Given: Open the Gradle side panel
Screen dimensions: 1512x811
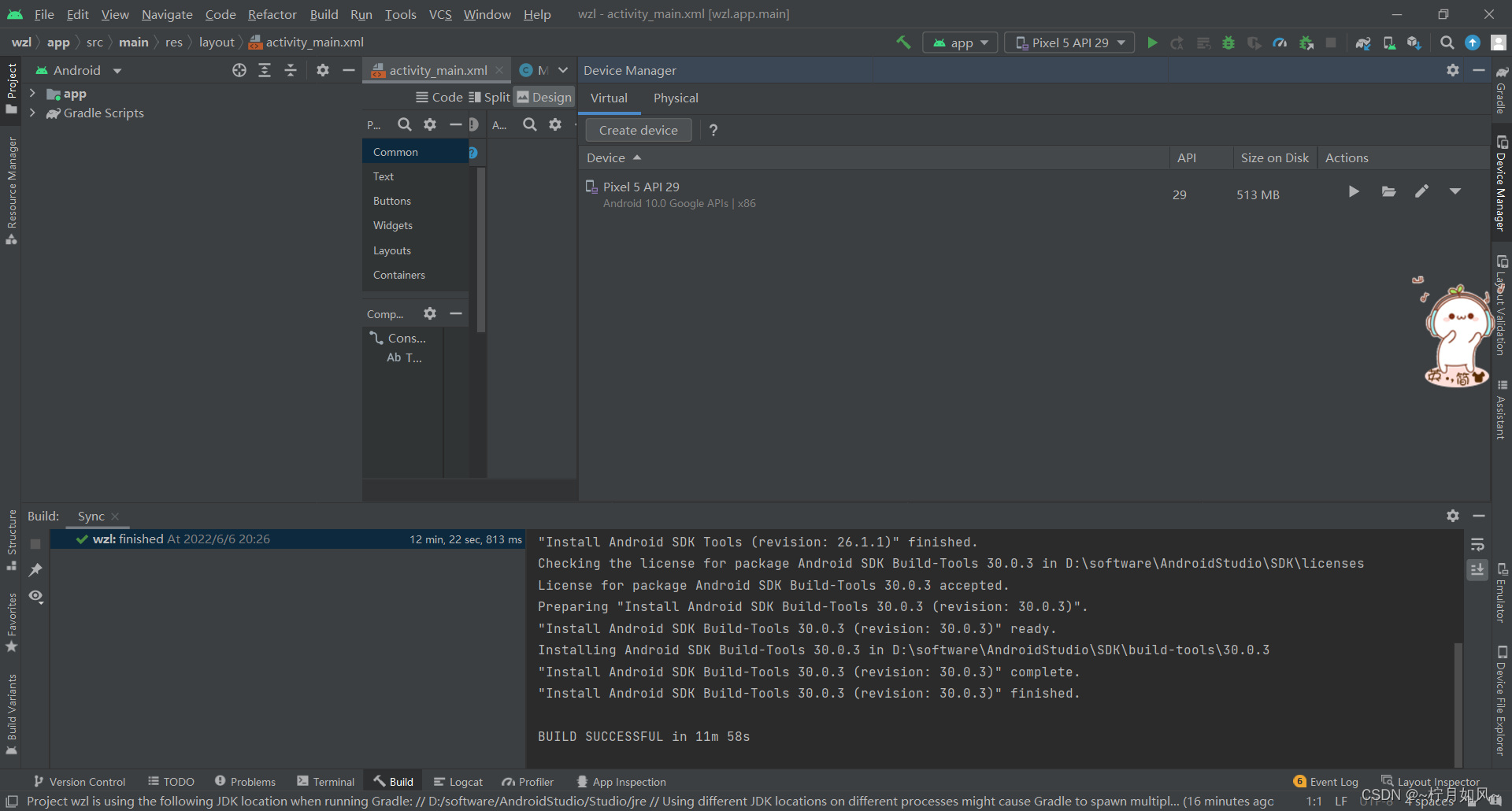Looking at the screenshot, I should (1501, 90).
